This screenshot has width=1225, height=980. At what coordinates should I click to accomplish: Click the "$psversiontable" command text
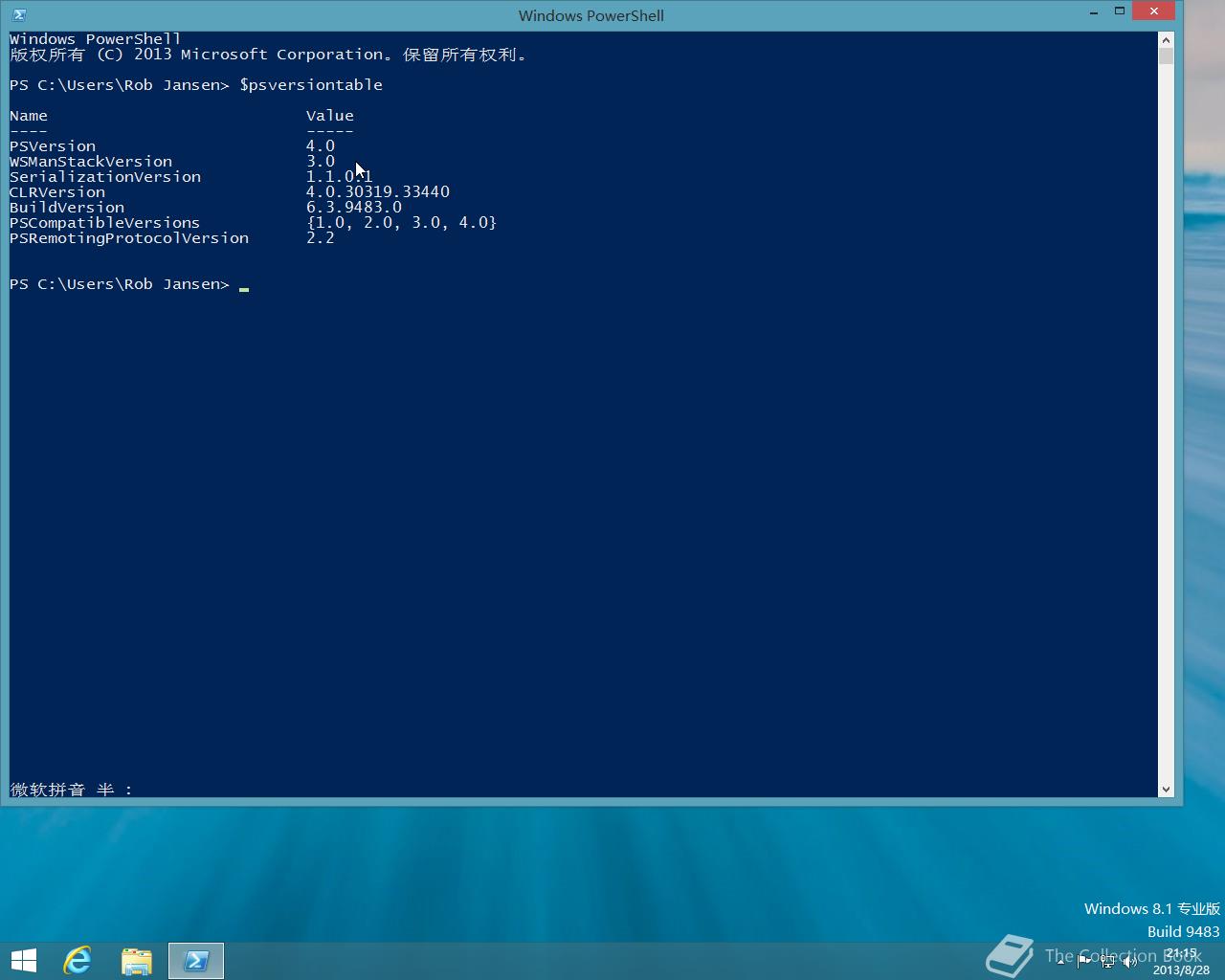[311, 85]
